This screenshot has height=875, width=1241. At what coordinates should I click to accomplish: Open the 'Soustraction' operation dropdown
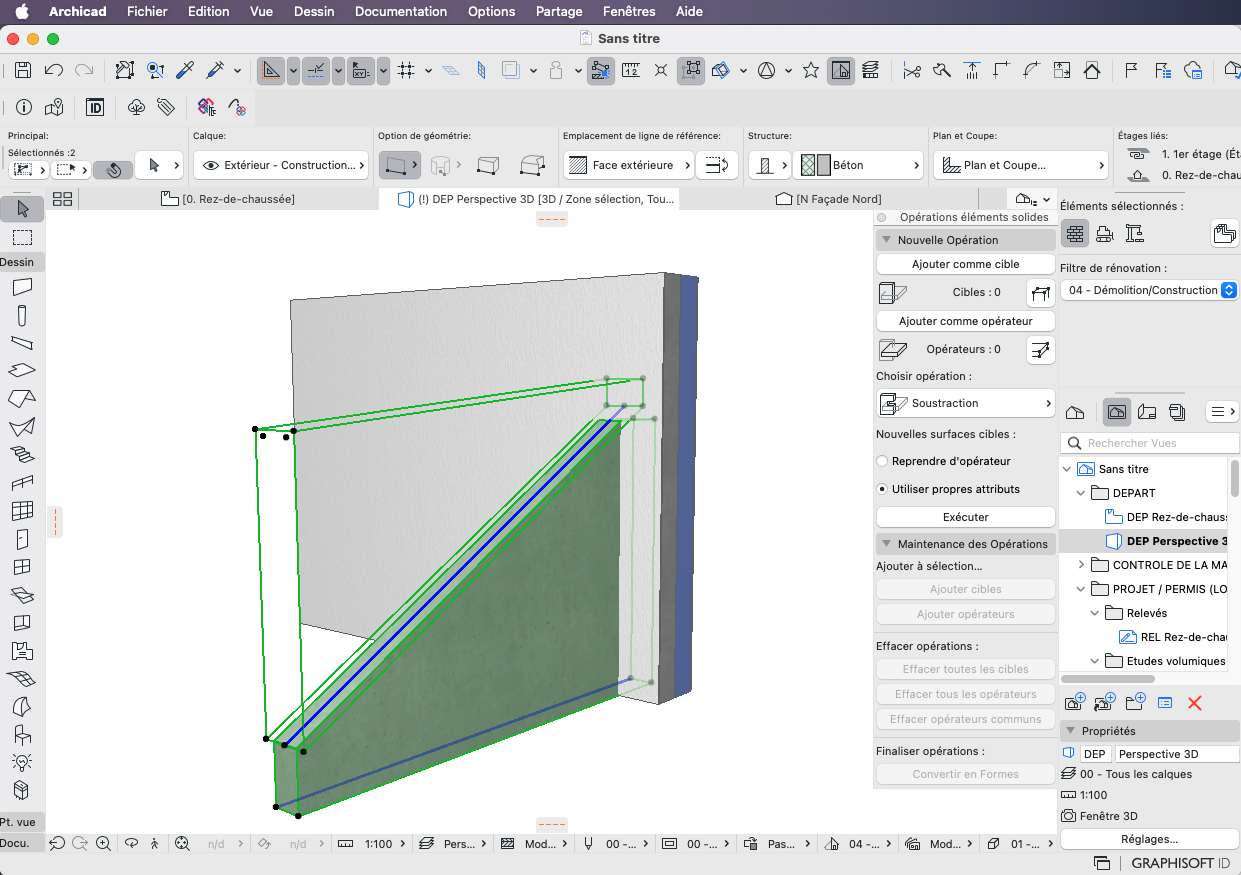(x=966, y=403)
